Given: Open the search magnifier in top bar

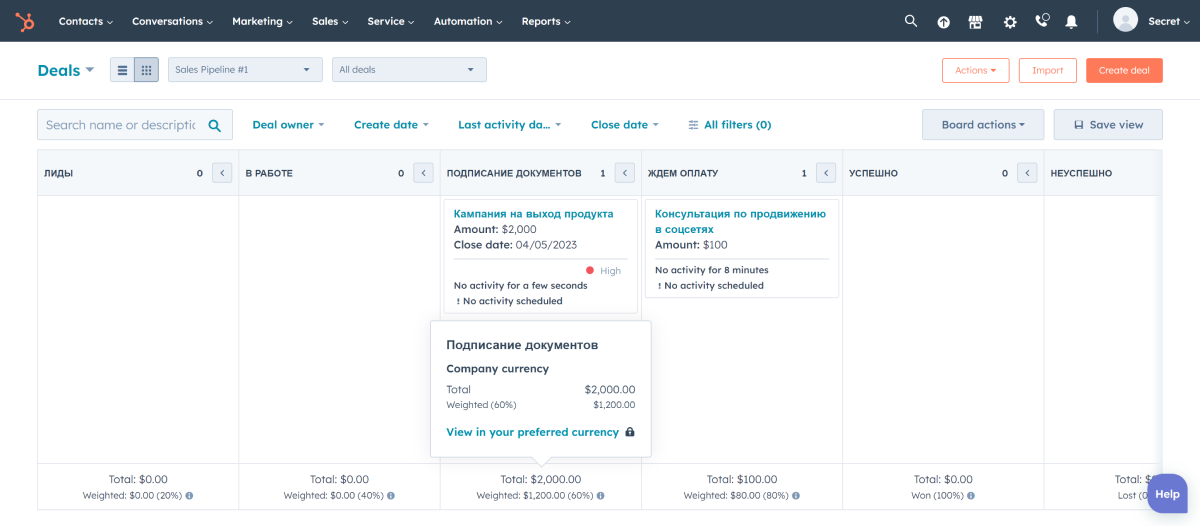Looking at the screenshot, I should tap(910, 21).
